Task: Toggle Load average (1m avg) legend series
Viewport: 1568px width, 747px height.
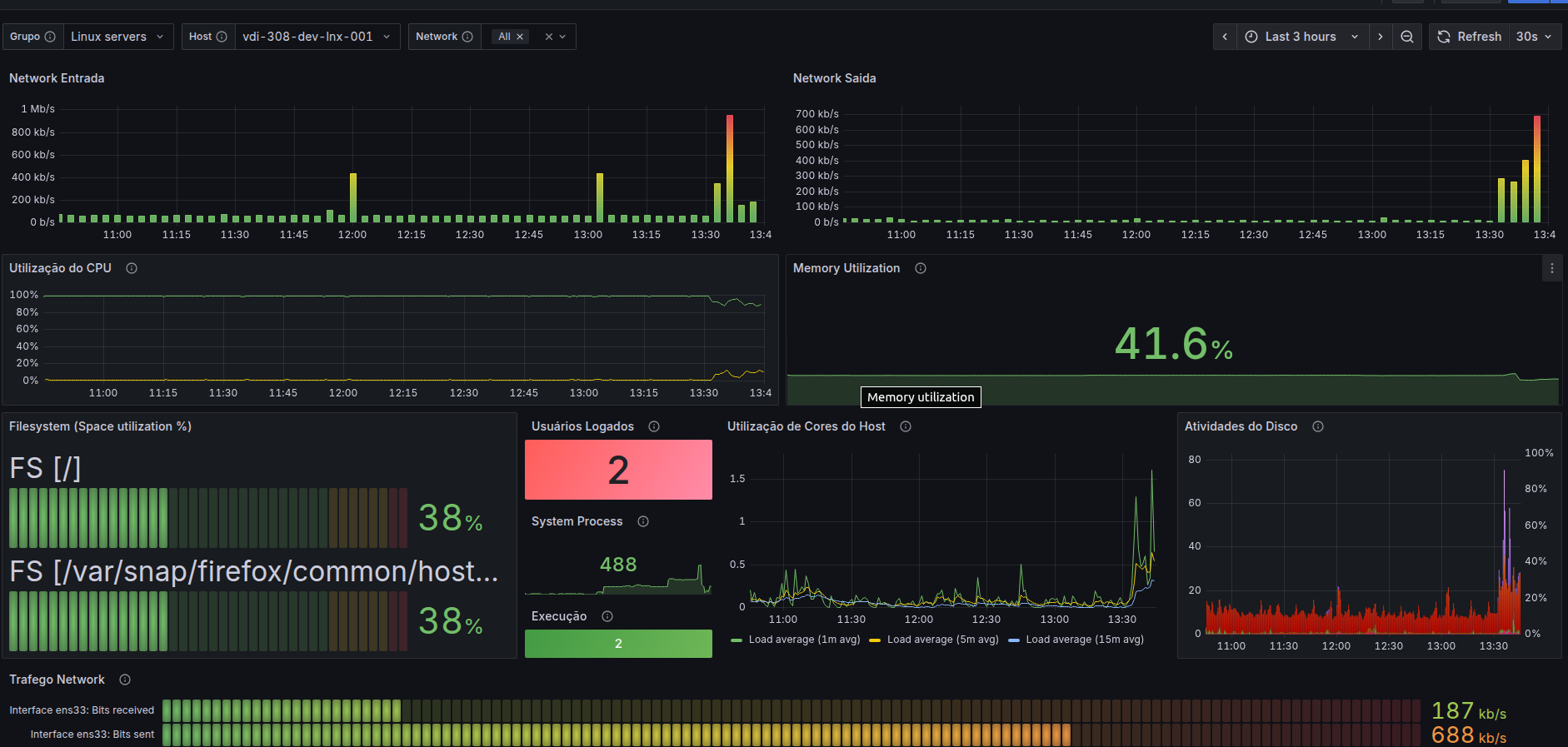Action: coord(796,640)
